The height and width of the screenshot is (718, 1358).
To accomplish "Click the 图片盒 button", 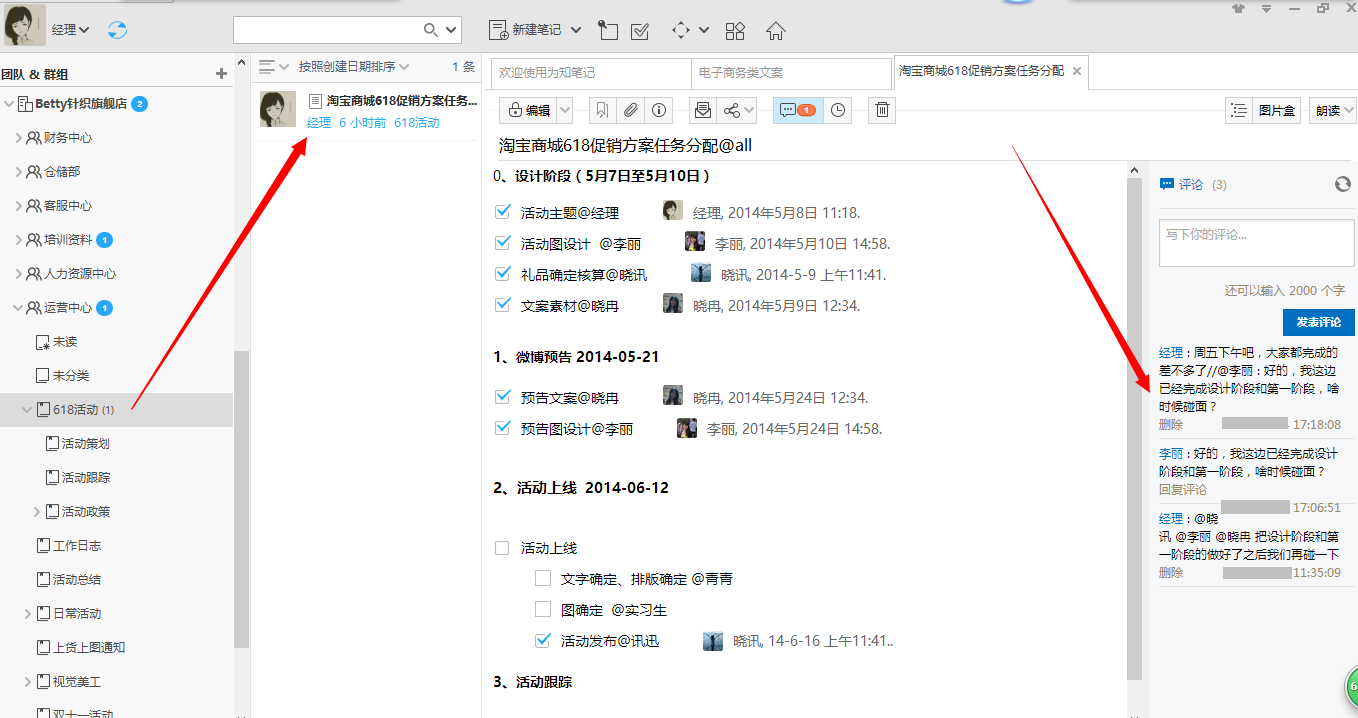I will (1277, 110).
